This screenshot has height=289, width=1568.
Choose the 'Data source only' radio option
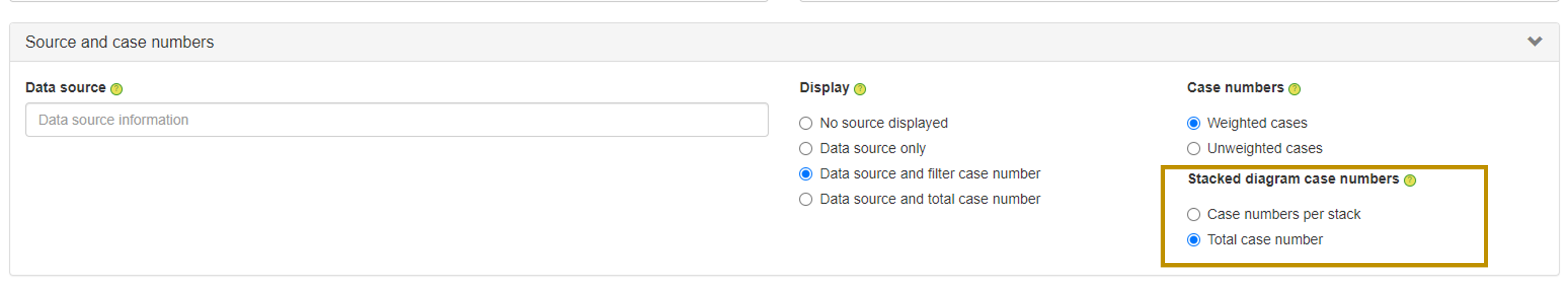coord(806,149)
